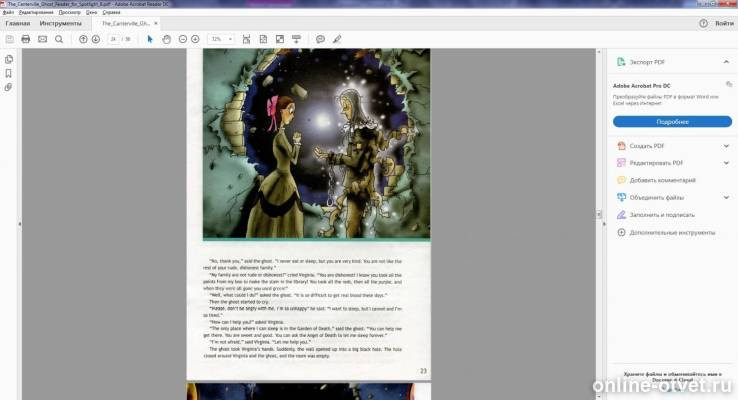Click the Edit PDF tool icon
This screenshot has width=738, height=400.
tap(621, 163)
